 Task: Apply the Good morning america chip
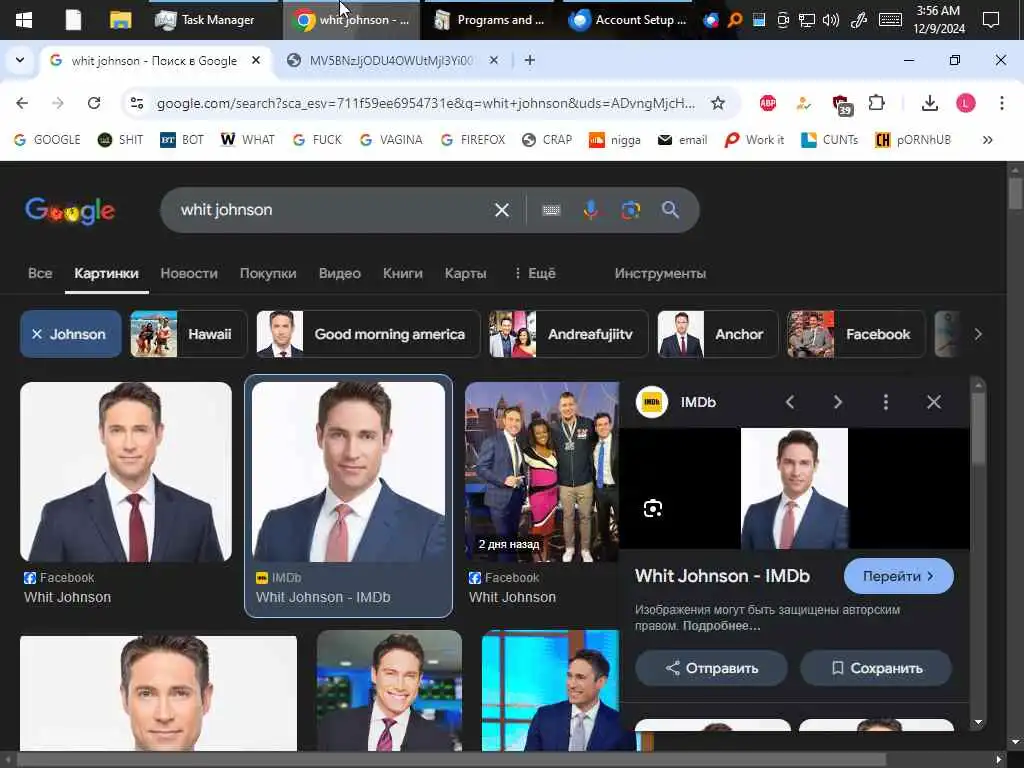[x=368, y=334]
